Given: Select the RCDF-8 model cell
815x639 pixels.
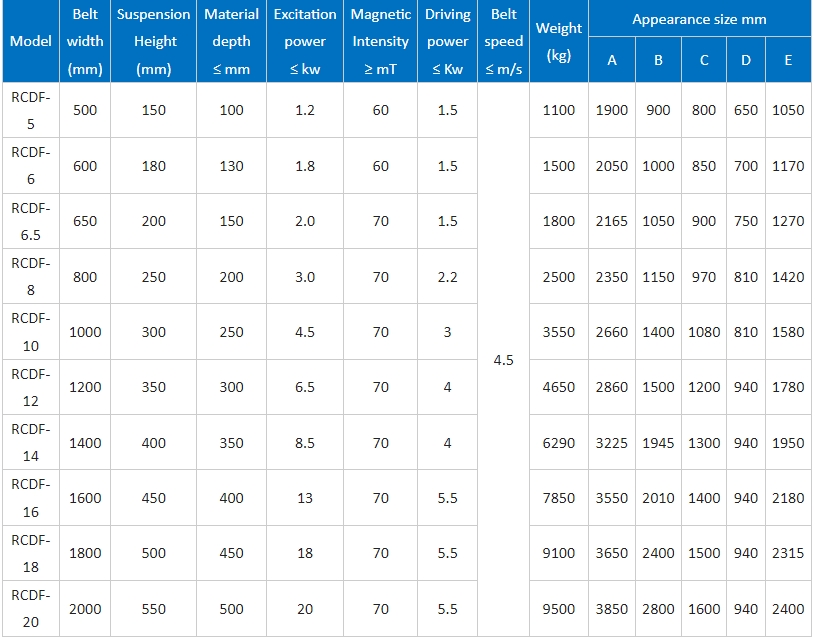Looking at the screenshot, I should (x=31, y=277).
